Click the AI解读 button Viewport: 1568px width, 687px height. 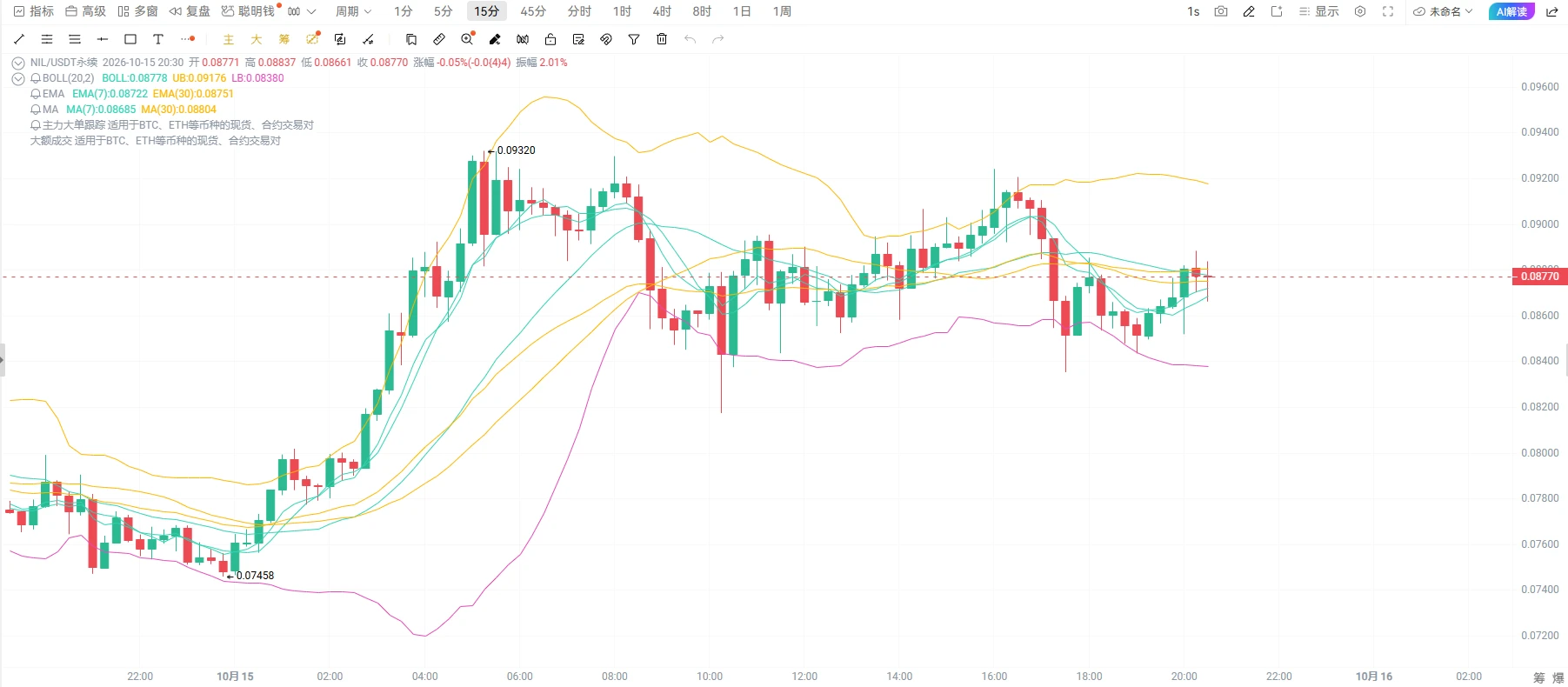pos(1511,11)
